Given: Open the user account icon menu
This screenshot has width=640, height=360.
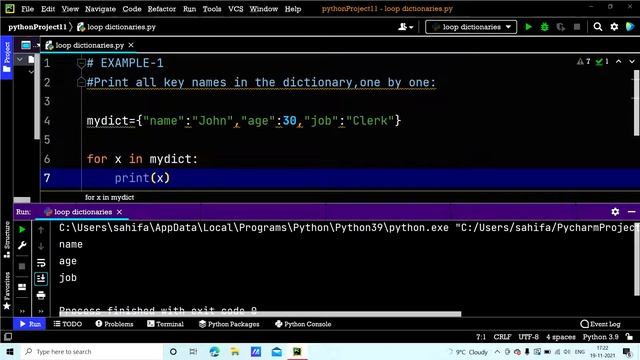Looking at the screenshot, I should (405, 27).
